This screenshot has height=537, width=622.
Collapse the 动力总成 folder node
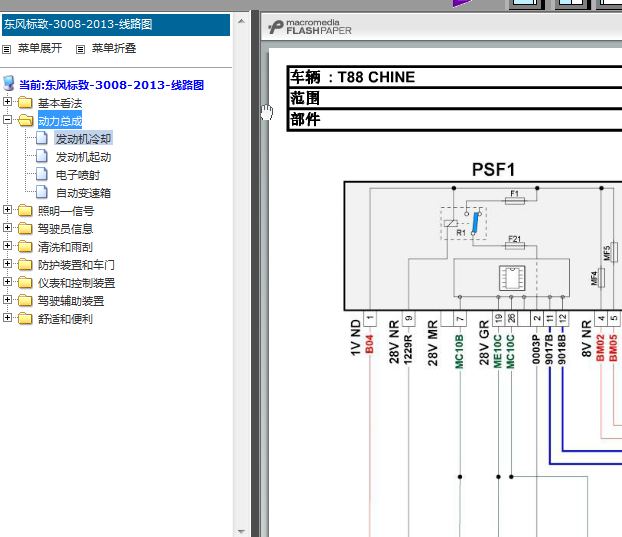[7, 119]
